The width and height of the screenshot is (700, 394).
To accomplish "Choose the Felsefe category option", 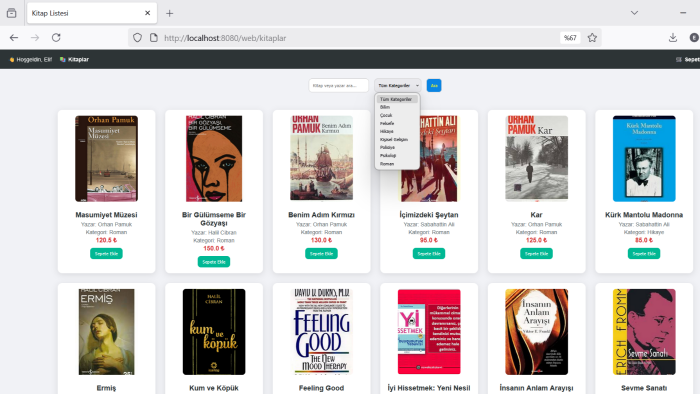I will (397, 123).
